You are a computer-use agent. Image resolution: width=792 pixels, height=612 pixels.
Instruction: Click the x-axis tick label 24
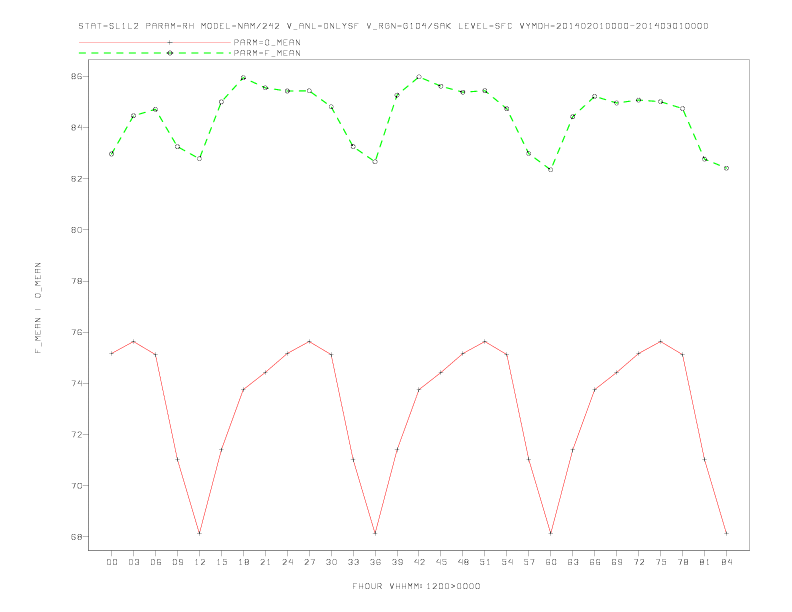click(x=287, y=562)
